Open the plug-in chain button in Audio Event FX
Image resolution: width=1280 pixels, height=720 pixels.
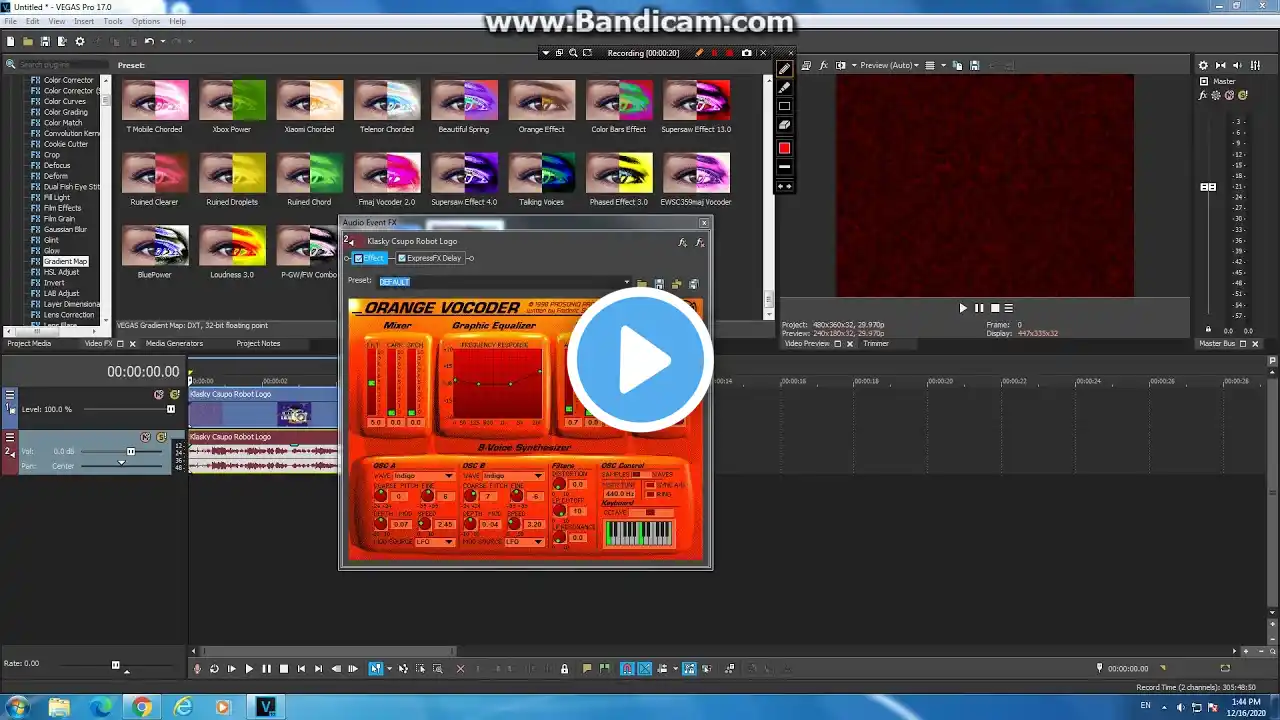click(x=683, y=241)
